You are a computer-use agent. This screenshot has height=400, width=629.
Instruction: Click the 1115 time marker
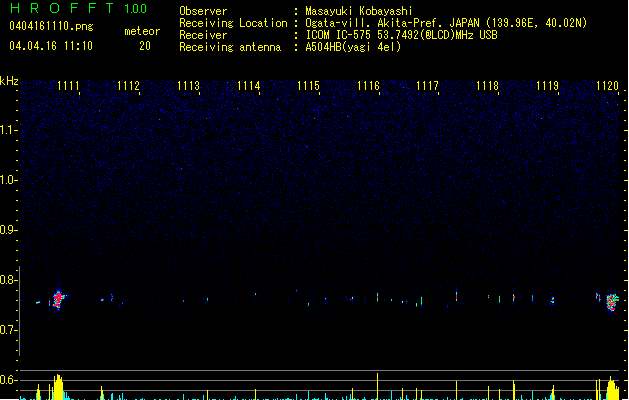[308, 86]
